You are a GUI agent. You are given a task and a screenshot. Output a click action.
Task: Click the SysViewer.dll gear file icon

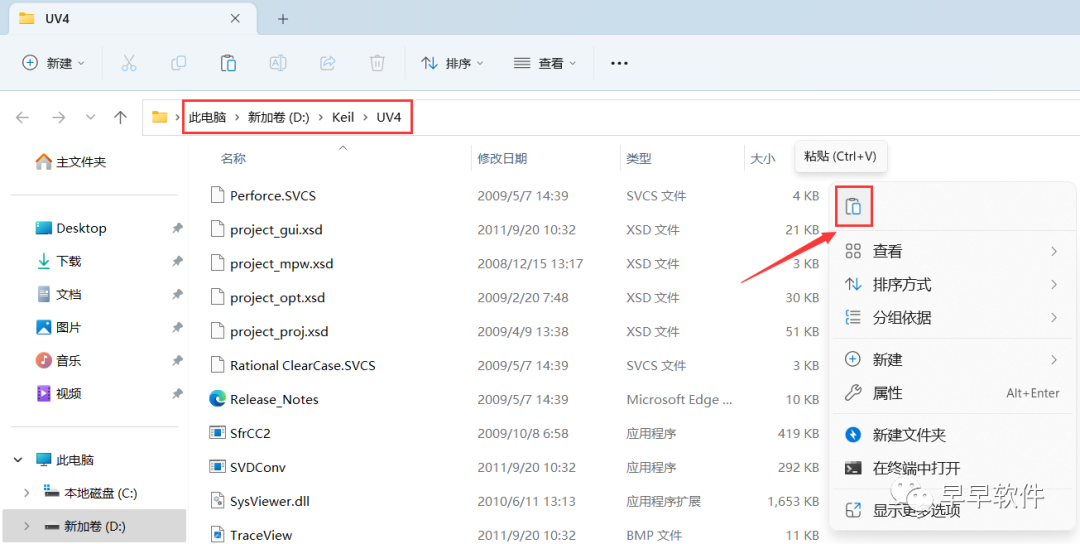point(218,501)
